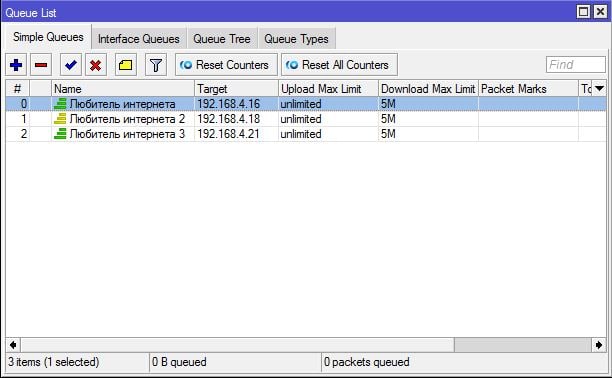Image resolution: width=612 pixels, height=378 pixels.
Task: Click the Packet Marks column header
Action: click(528, 89)
